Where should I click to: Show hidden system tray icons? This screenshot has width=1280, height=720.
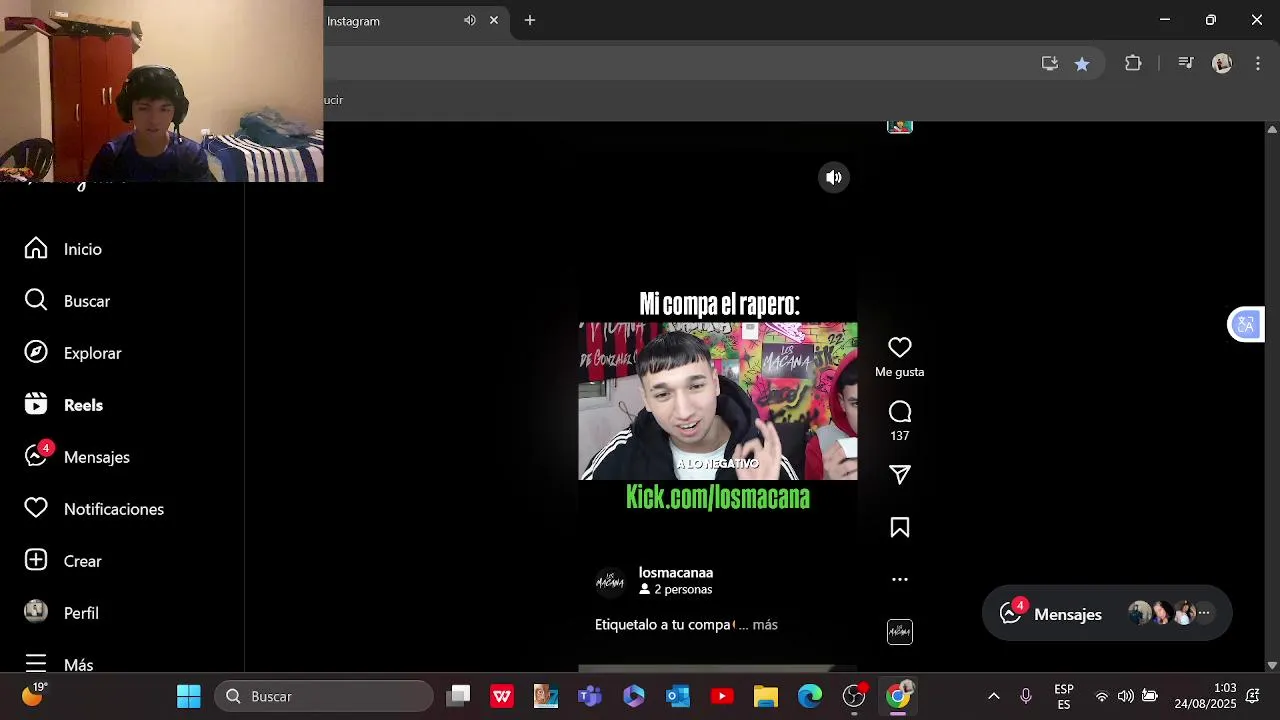pos(994,696)
